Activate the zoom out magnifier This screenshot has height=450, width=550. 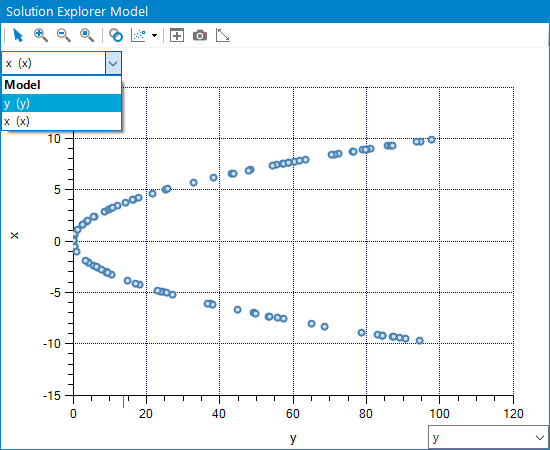click(64, 35)
